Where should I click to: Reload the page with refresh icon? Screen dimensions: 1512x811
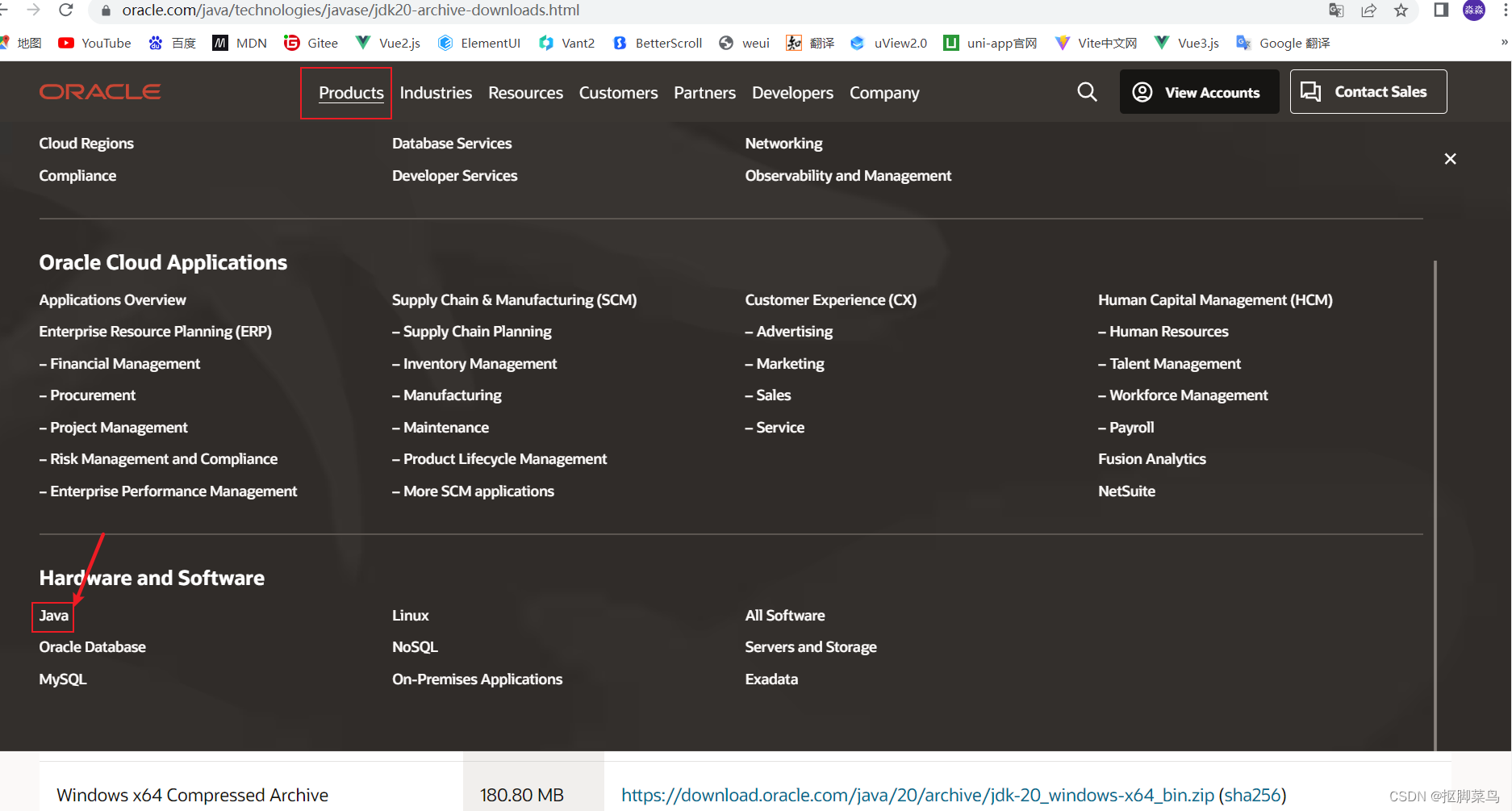(66, 10)
